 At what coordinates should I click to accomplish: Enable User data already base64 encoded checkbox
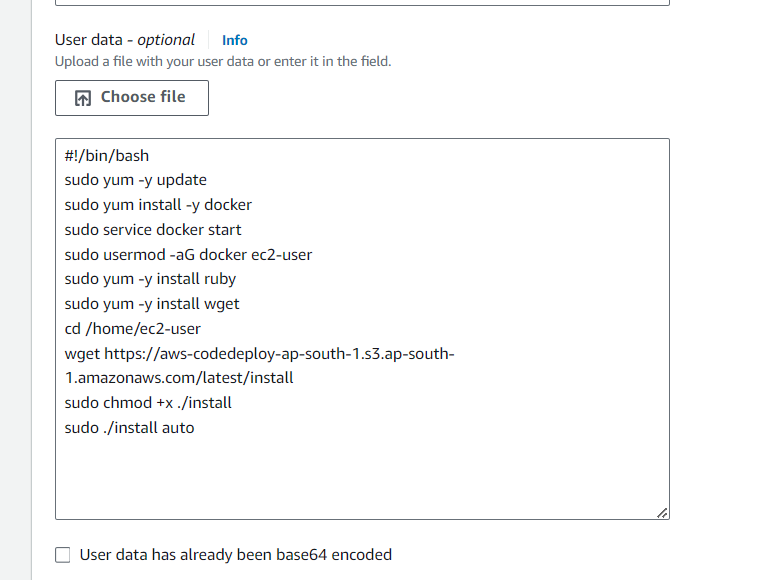(62, 555)
